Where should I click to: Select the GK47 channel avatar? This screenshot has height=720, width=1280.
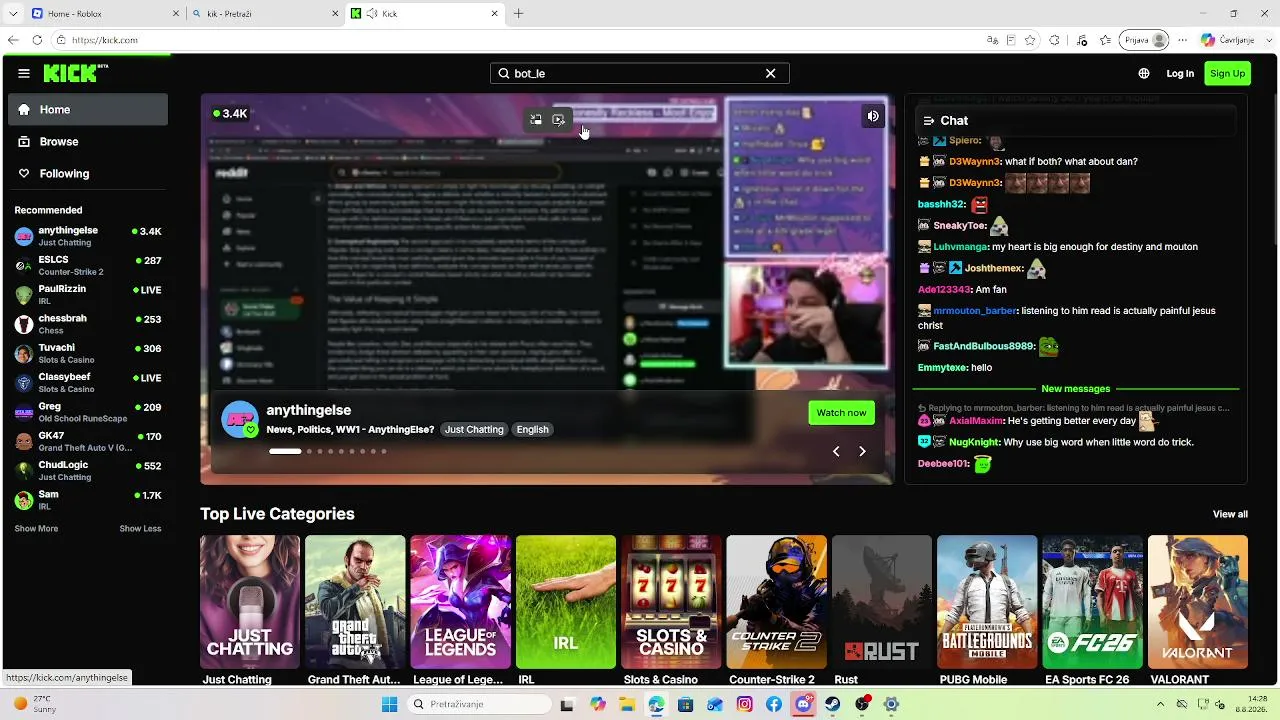24,441
